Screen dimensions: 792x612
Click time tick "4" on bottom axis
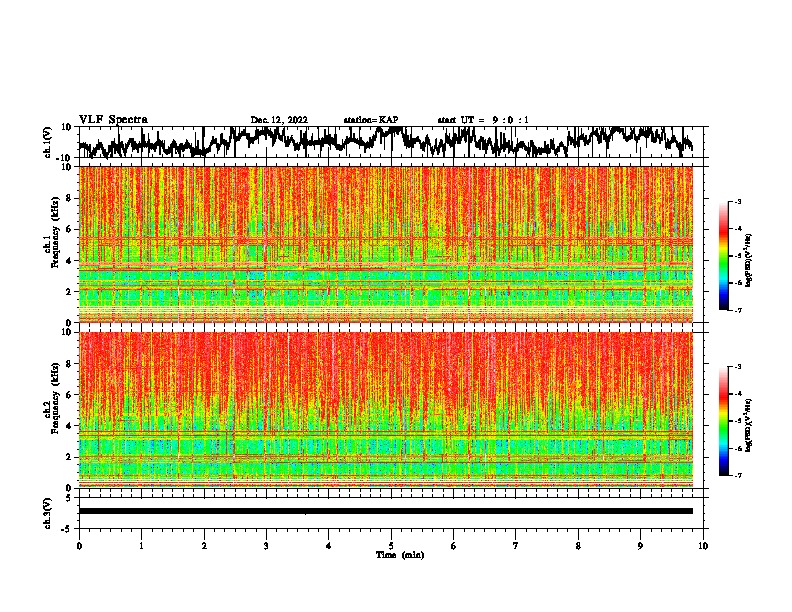pyautogui.click(x=329, y=546)
